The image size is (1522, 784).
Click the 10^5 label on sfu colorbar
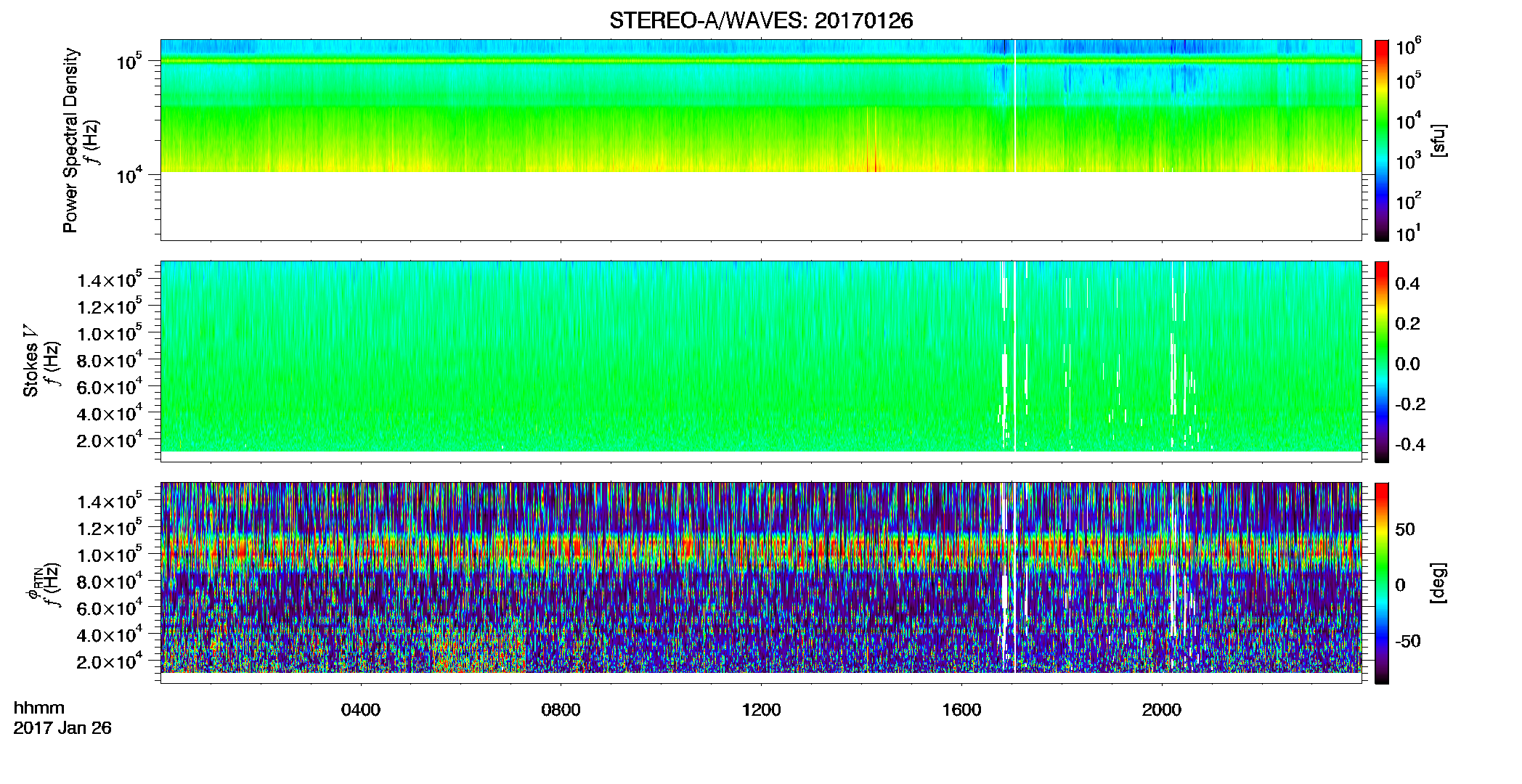pos(1408,80)
